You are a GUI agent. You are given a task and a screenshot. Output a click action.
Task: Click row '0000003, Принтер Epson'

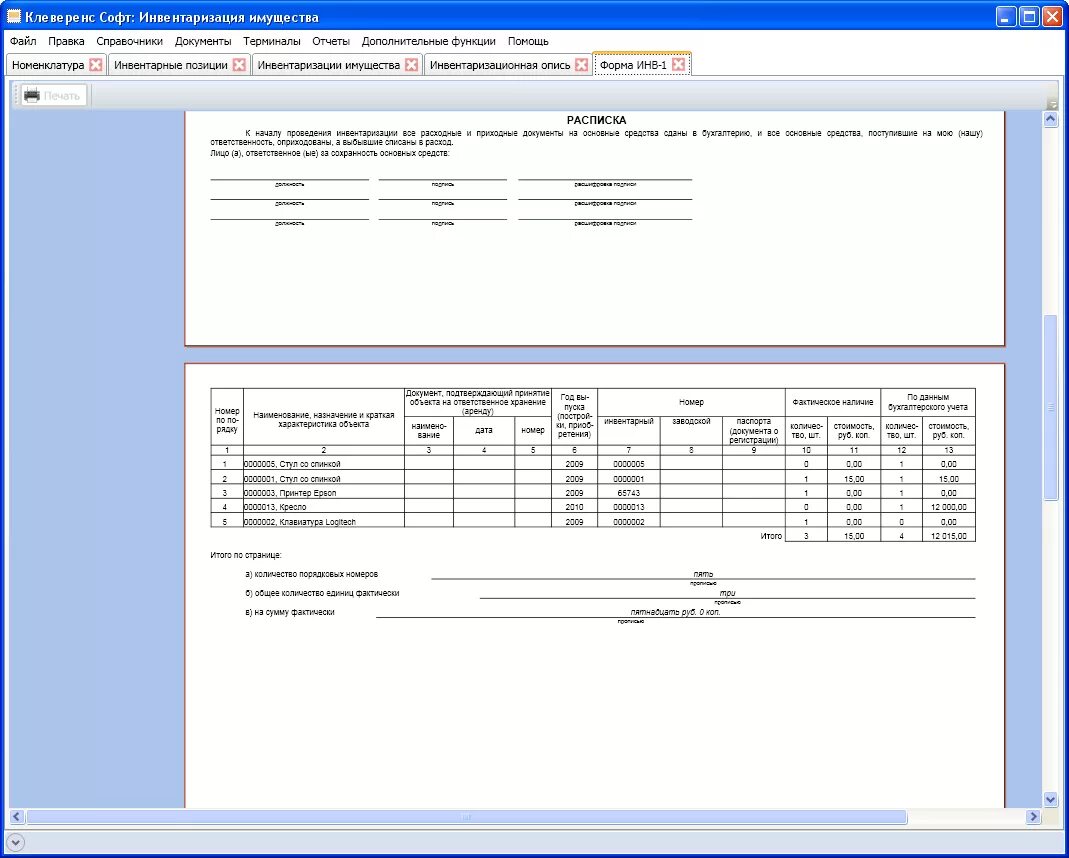(x=592, y=493)
